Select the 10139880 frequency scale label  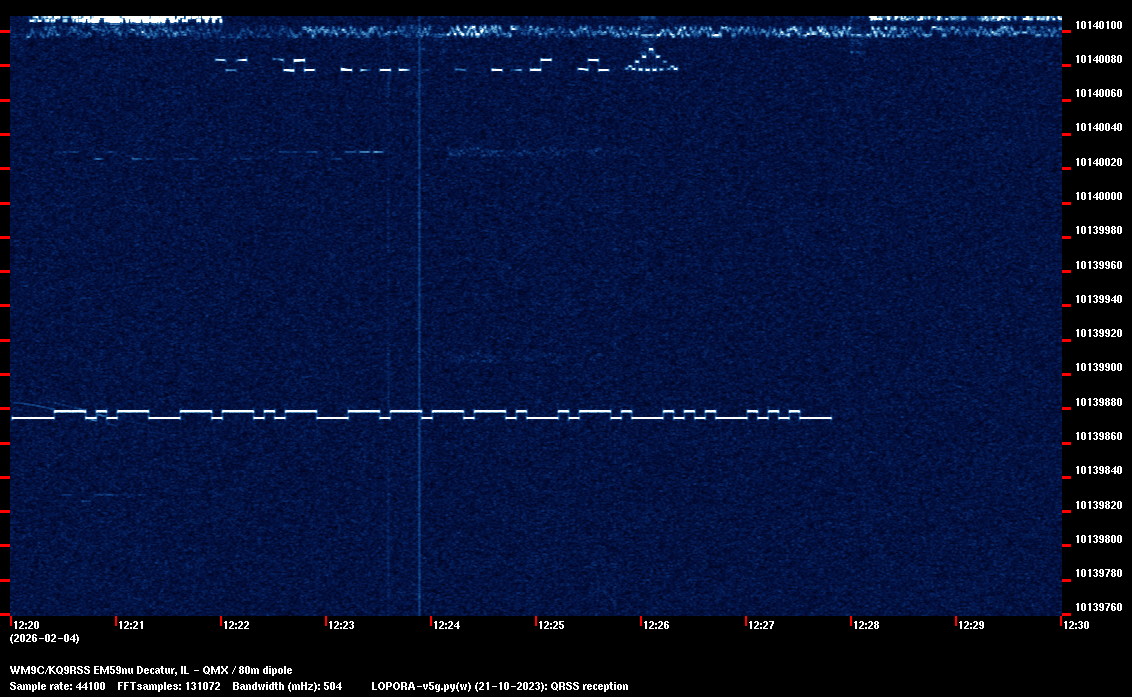[1097, 402]
